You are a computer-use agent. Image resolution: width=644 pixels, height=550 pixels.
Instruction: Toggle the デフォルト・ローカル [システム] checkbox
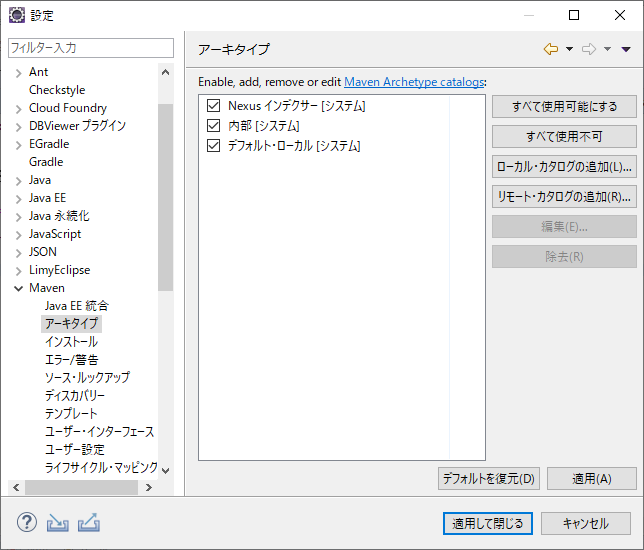click(214, 145)
